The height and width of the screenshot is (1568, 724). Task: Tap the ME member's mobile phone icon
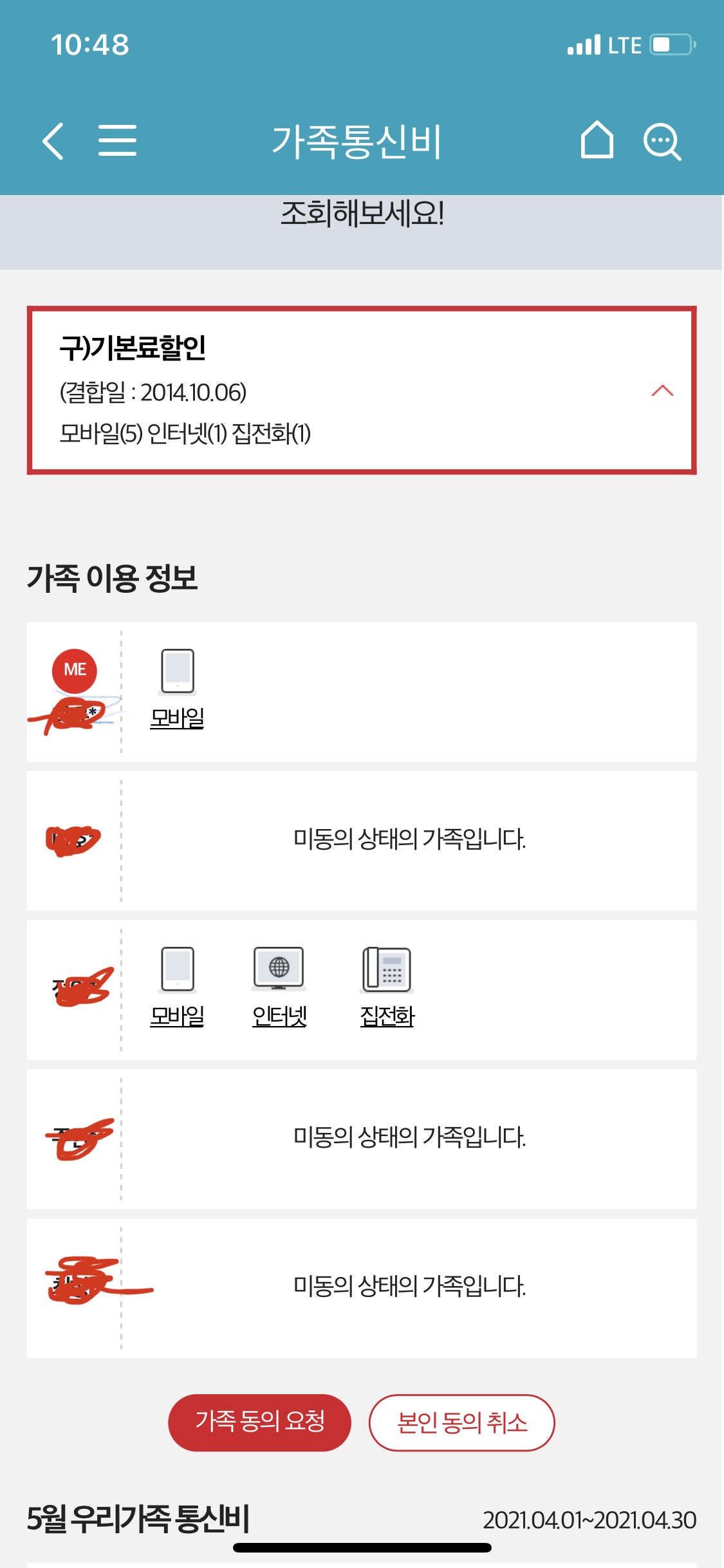(178, 671)
